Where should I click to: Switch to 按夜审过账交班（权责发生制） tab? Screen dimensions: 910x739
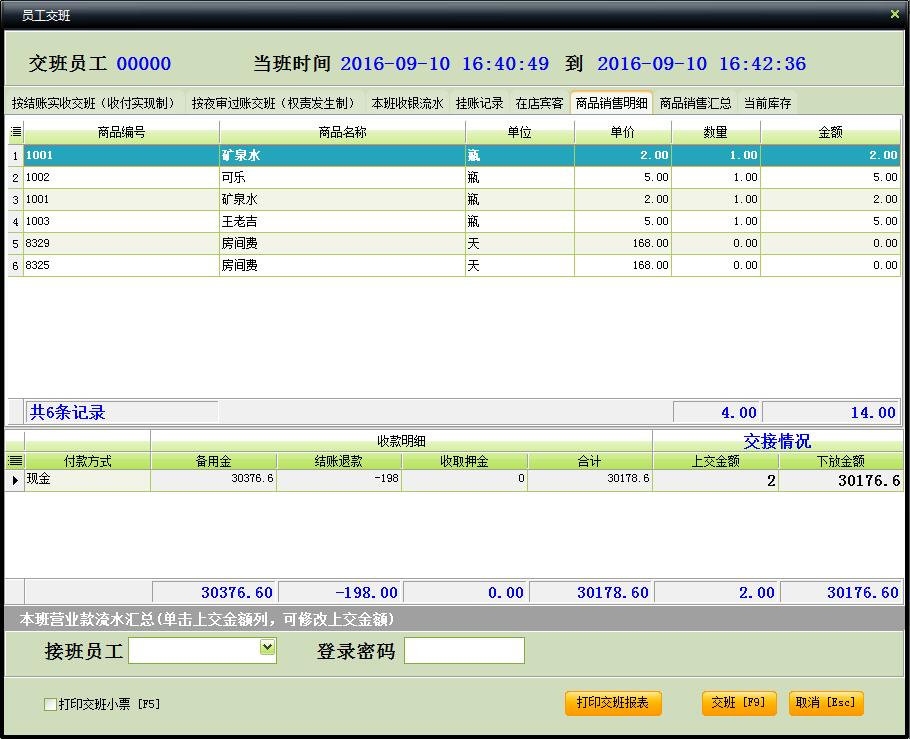coord(274,103)
